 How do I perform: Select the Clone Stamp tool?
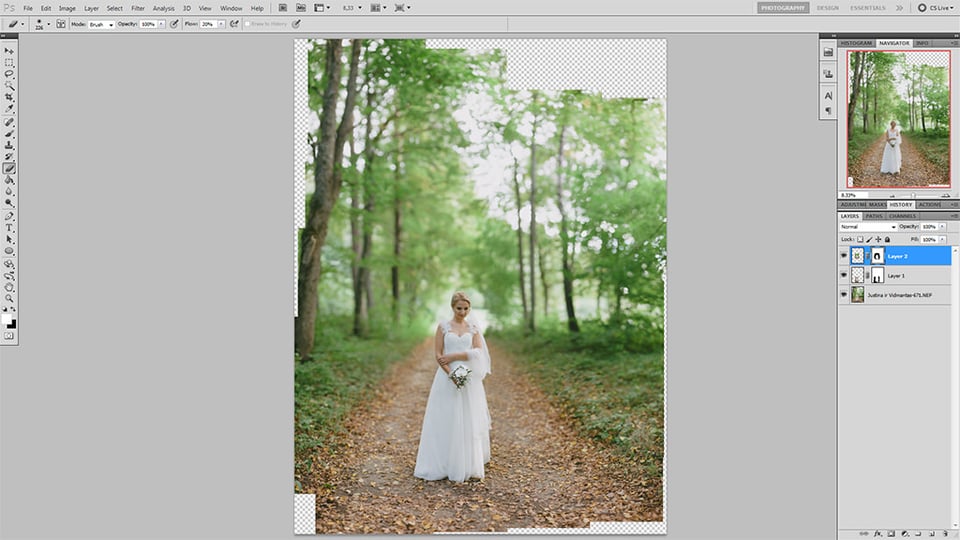click(9, 145)
